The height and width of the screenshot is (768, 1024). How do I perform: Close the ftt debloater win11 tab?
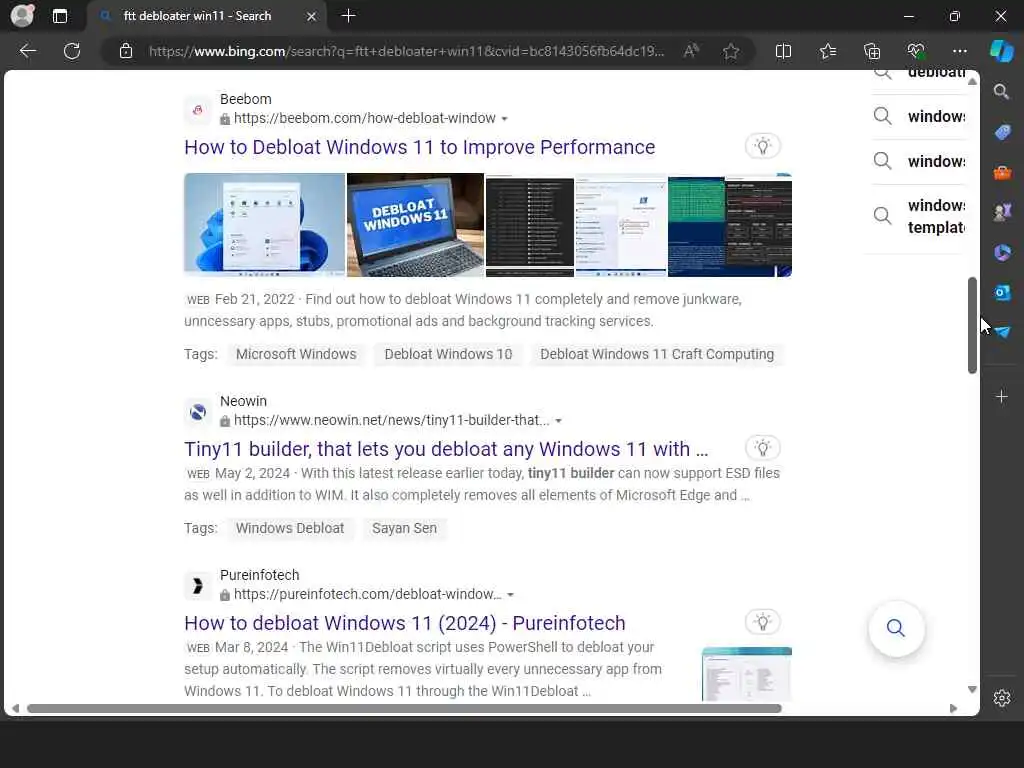point(312,16)
